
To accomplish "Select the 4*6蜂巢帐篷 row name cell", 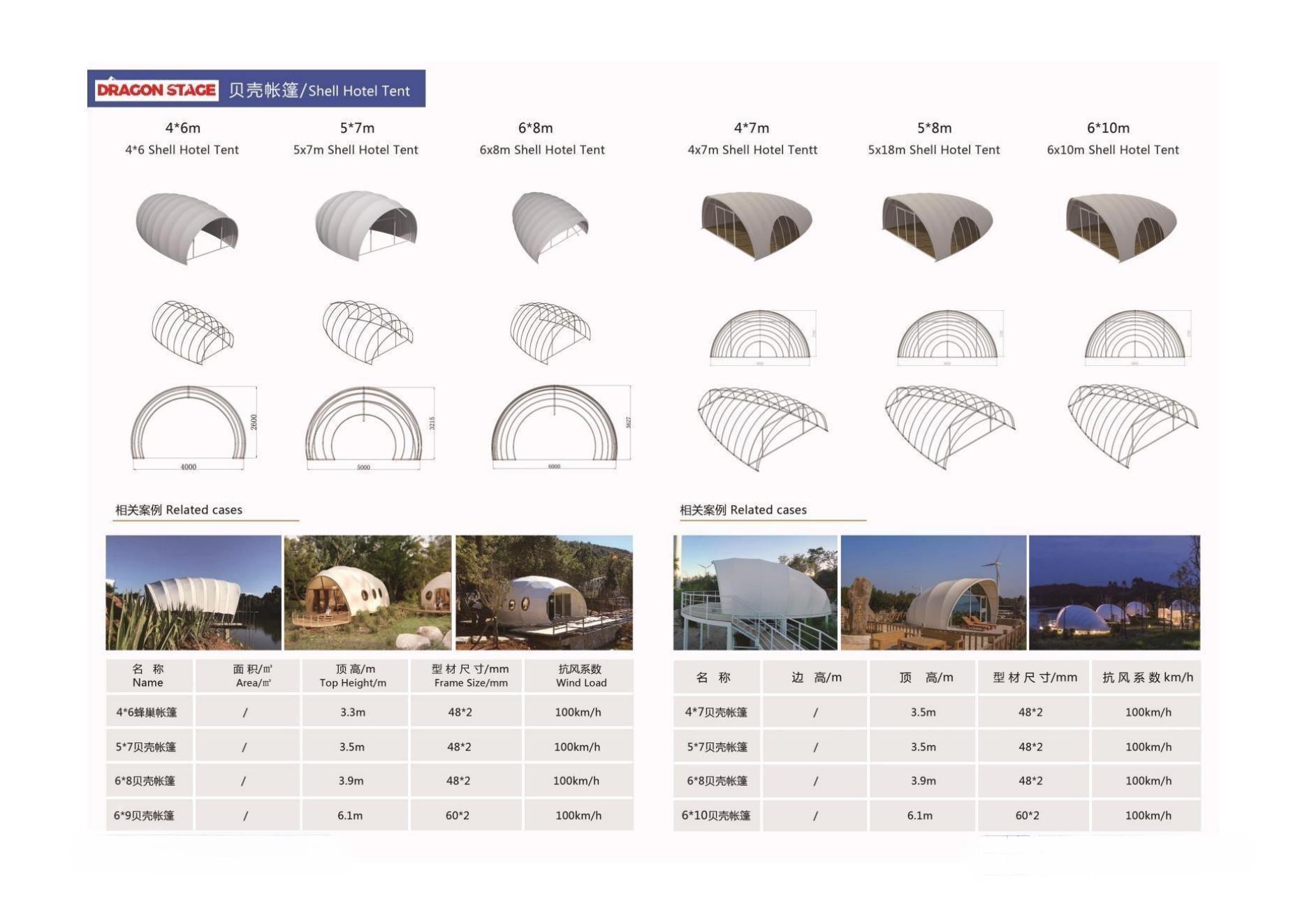I will 149,712.
